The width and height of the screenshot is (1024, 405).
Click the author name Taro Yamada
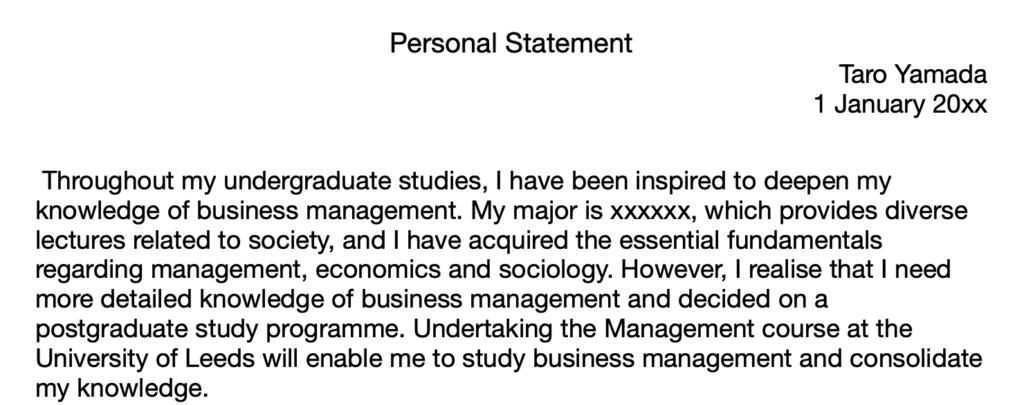[x=912, y=74]
